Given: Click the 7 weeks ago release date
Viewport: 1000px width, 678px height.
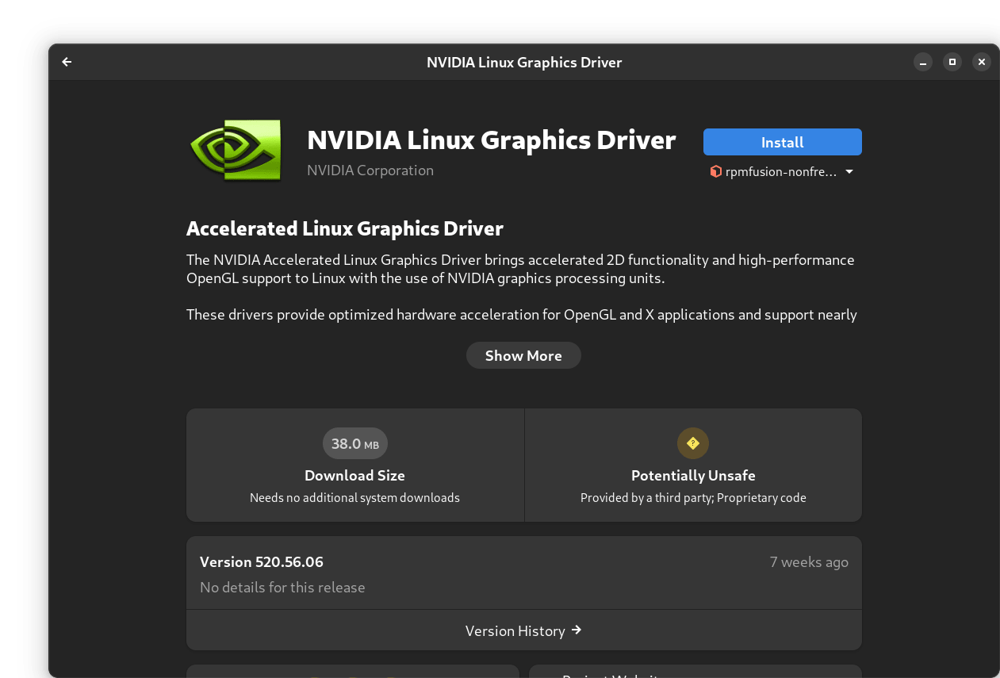Looking at the screenshot, I should pos(809,561).
